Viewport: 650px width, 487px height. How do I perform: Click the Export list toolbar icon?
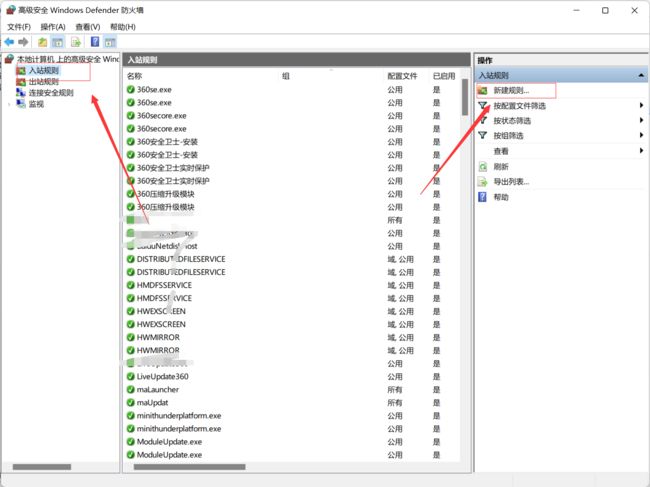(75, 42)
